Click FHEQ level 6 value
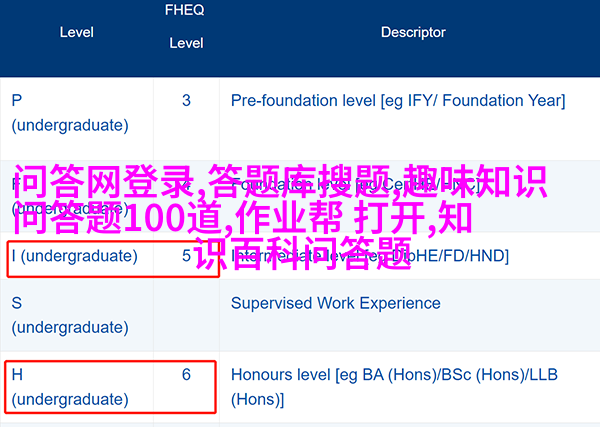 click(186, 375)
